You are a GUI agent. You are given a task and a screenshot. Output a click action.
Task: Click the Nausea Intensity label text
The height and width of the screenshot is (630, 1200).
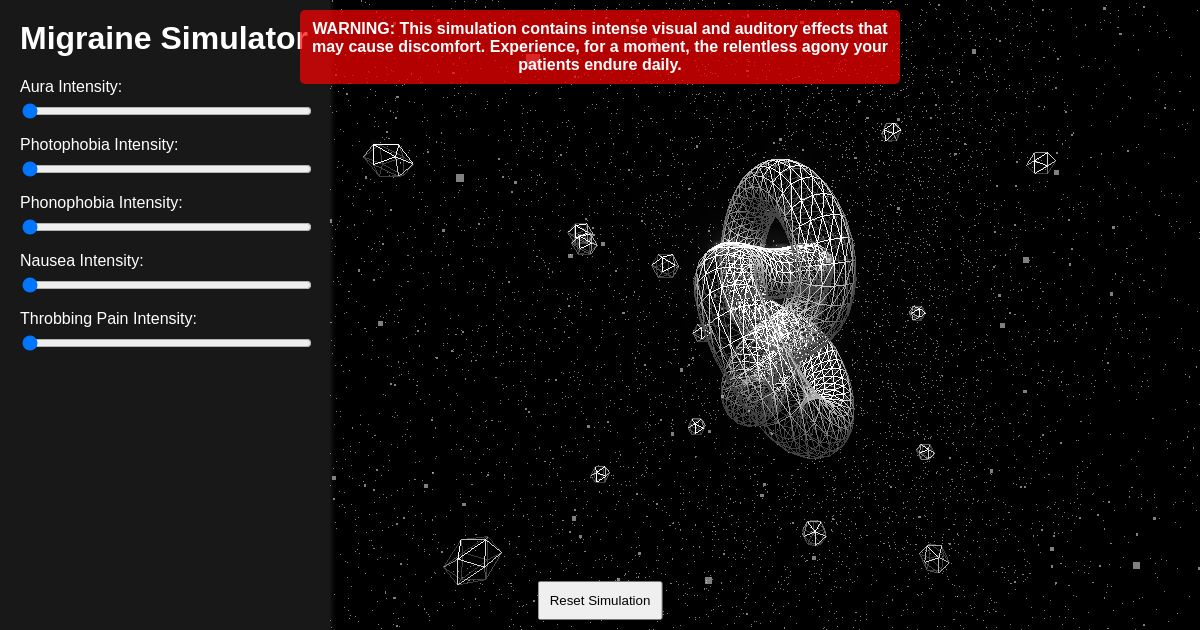tap(81, 261)
